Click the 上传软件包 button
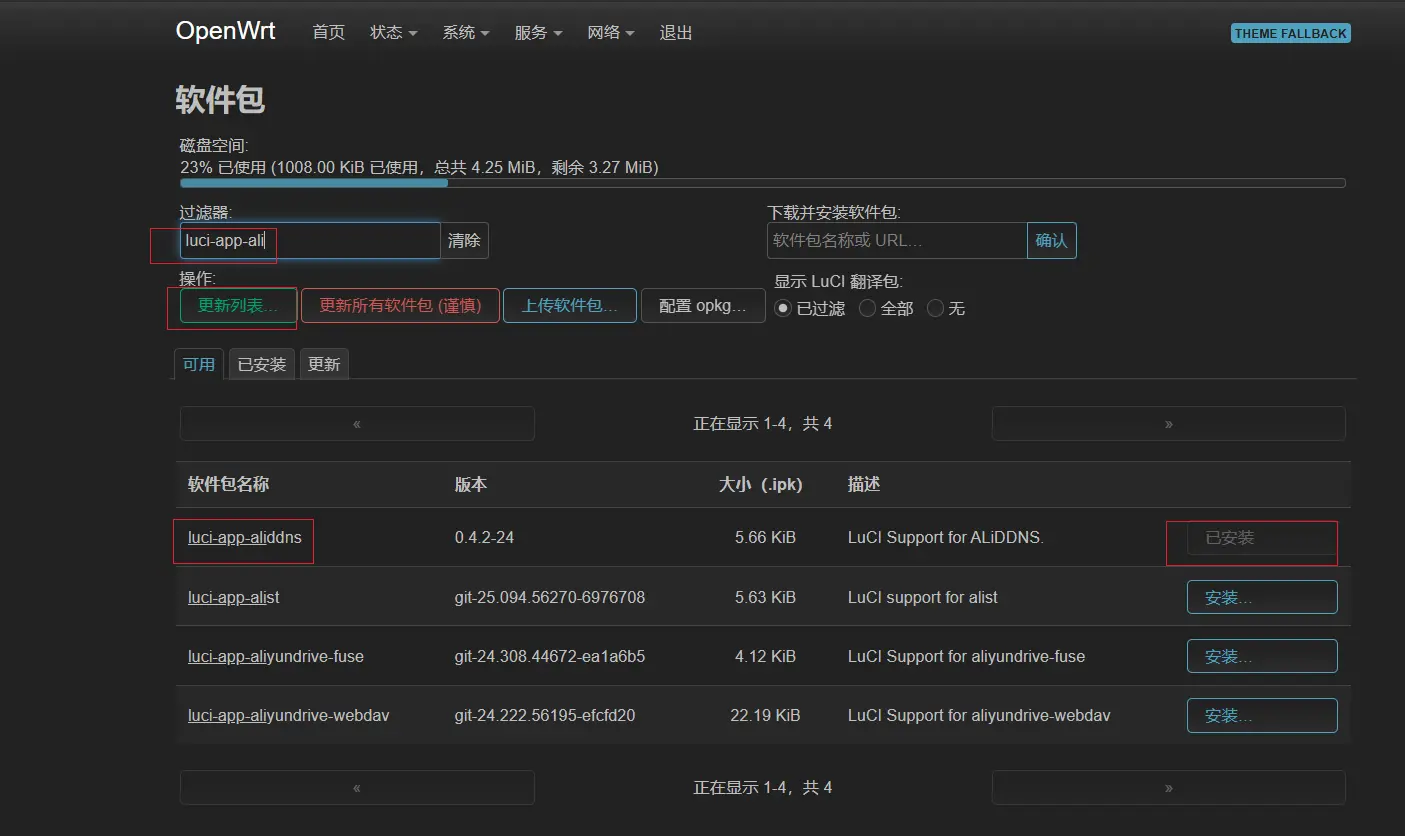The height and width of the screenshot is (836, 1405). point(569,306)
